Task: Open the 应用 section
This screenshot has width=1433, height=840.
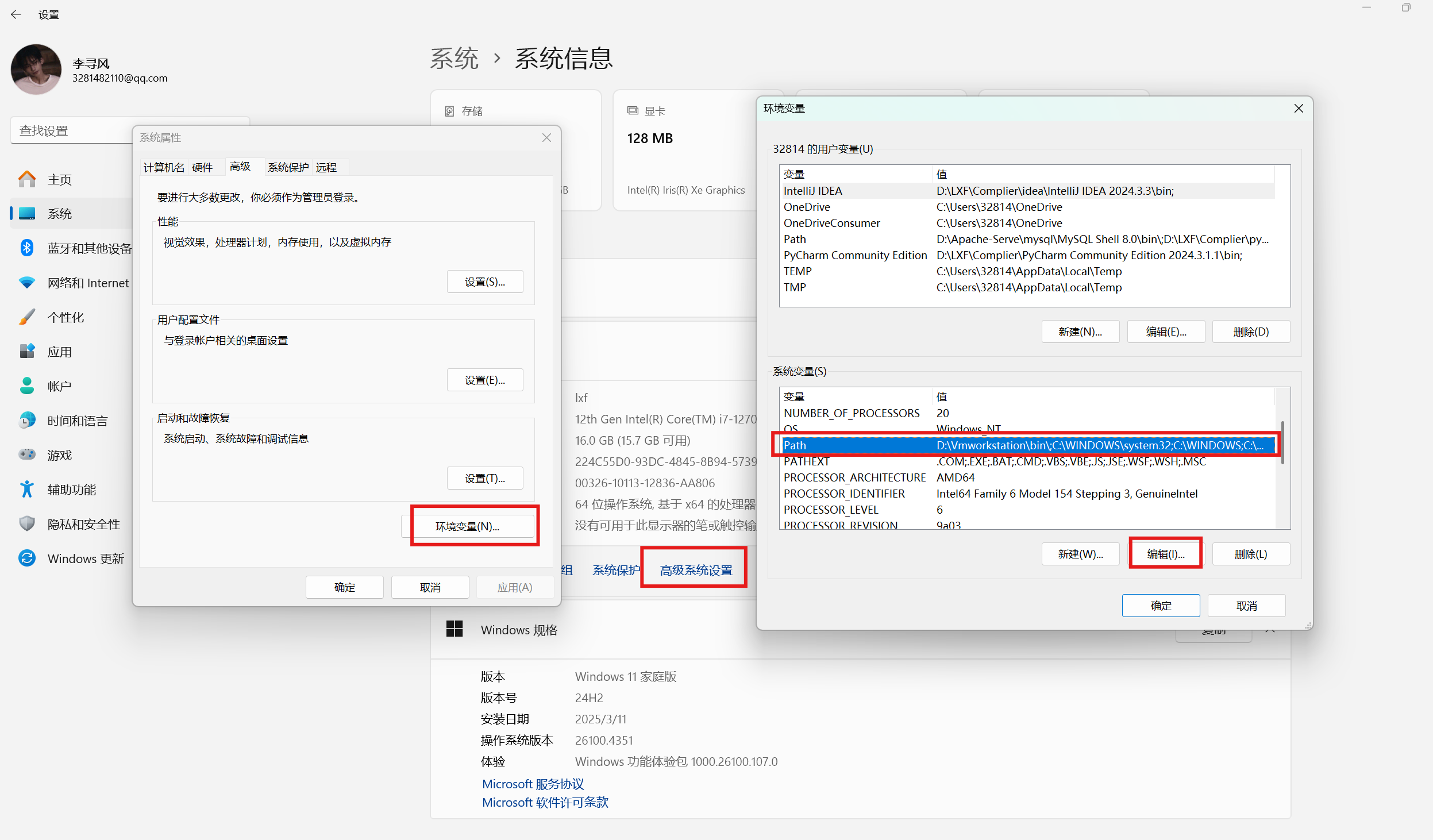Action: 60,351
